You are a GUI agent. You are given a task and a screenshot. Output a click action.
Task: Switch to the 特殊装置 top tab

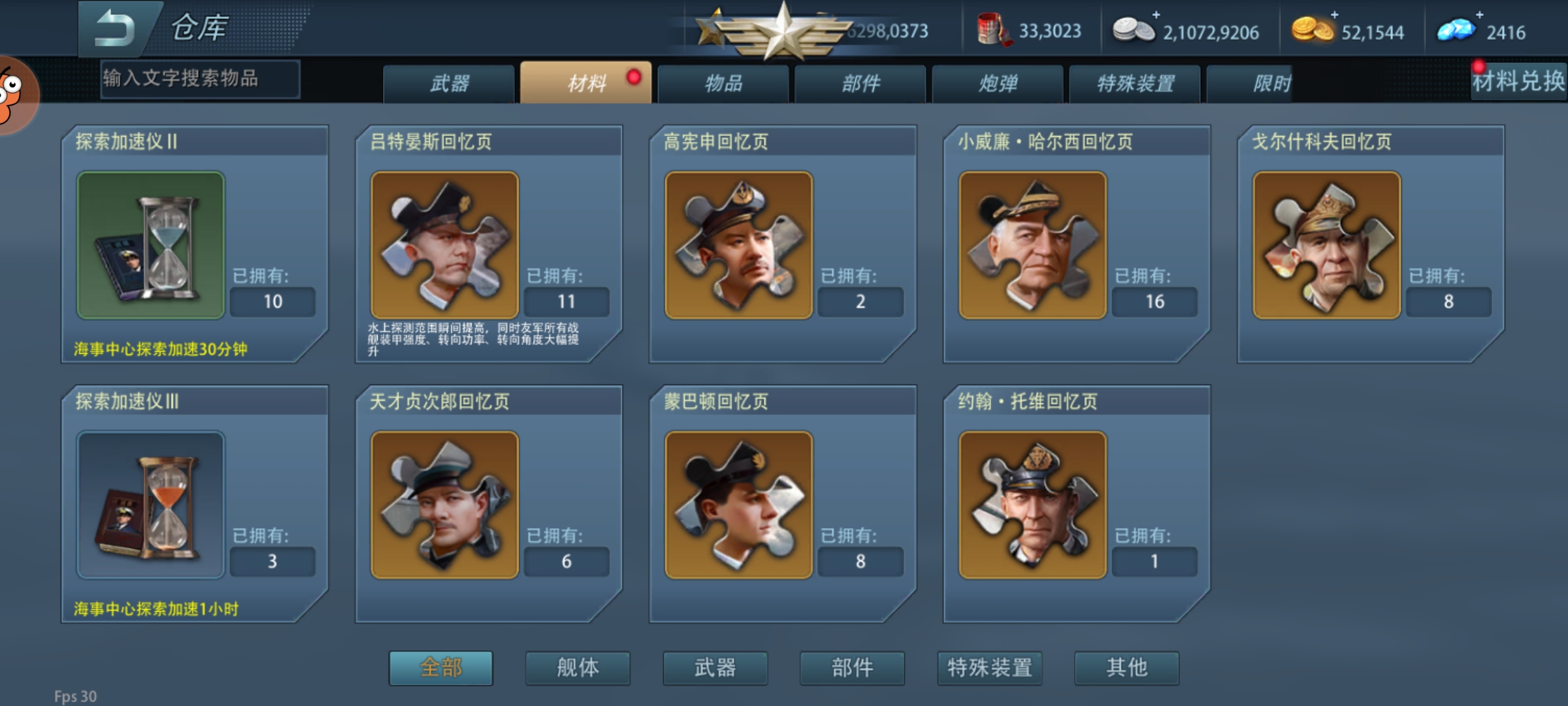pos(1135,83)
